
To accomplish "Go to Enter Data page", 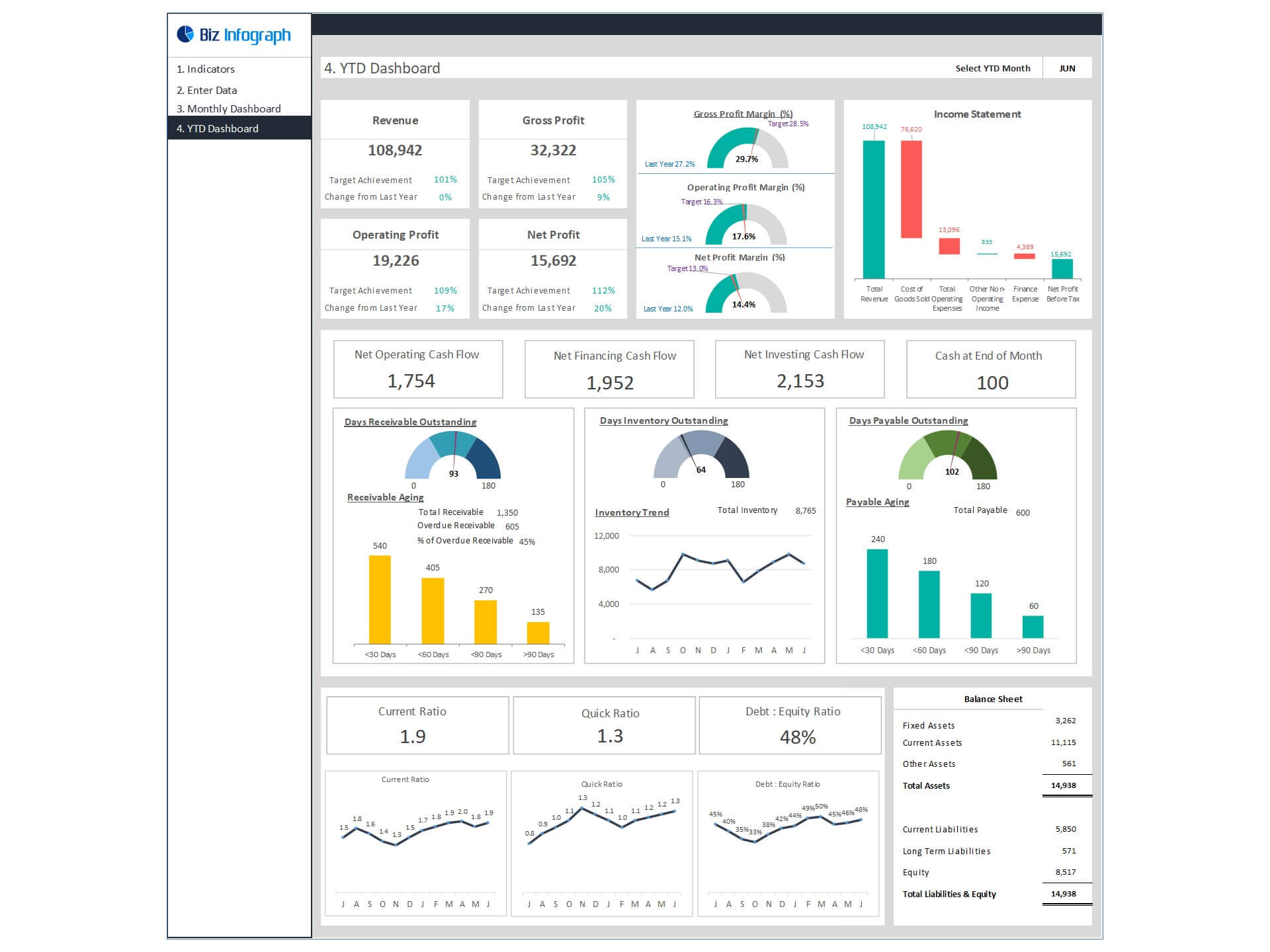I will pyautogui.click(x=207, y=90).
